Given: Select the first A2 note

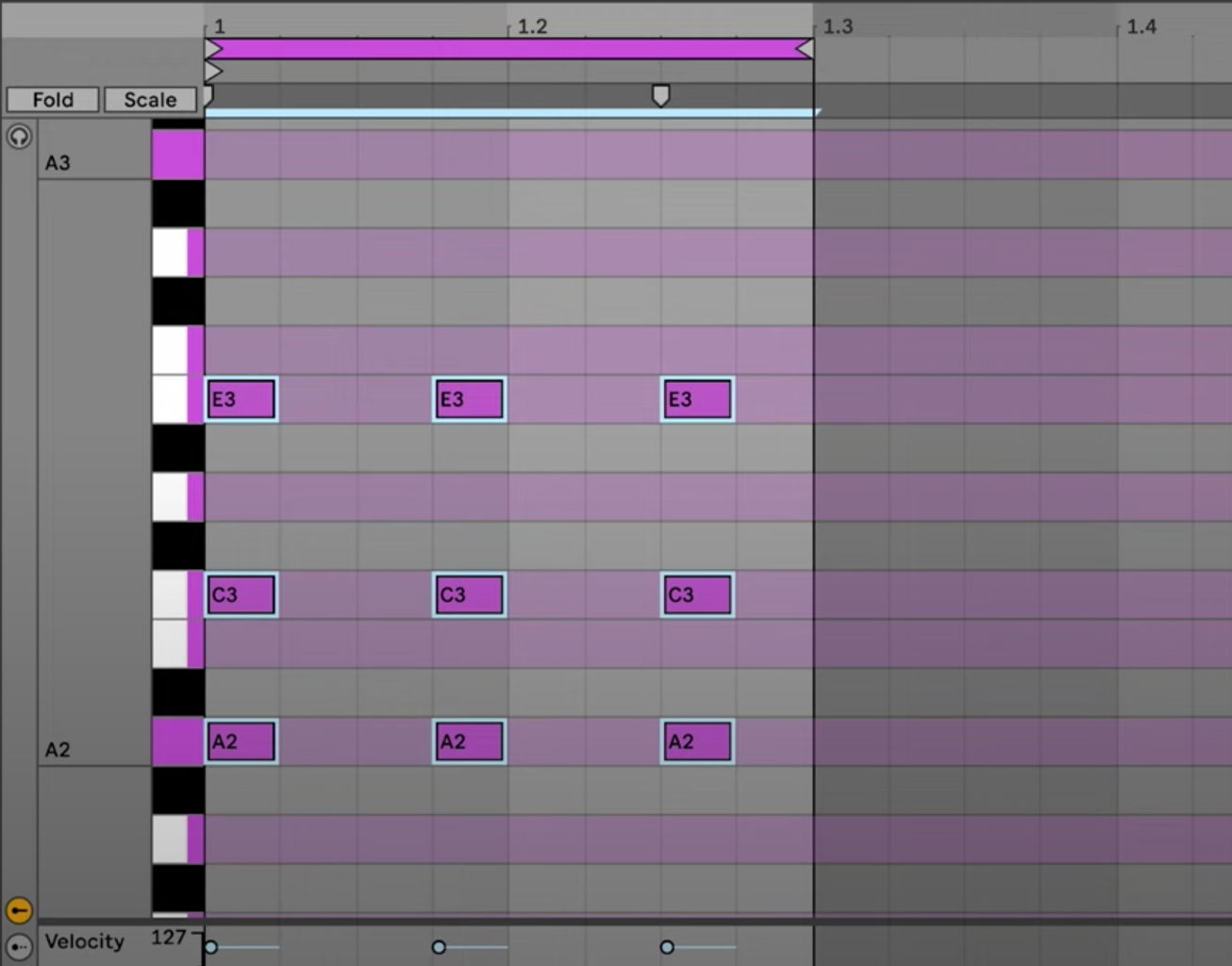Looking at the screenshot, I should pyautogui.click(x=241, y=741).
